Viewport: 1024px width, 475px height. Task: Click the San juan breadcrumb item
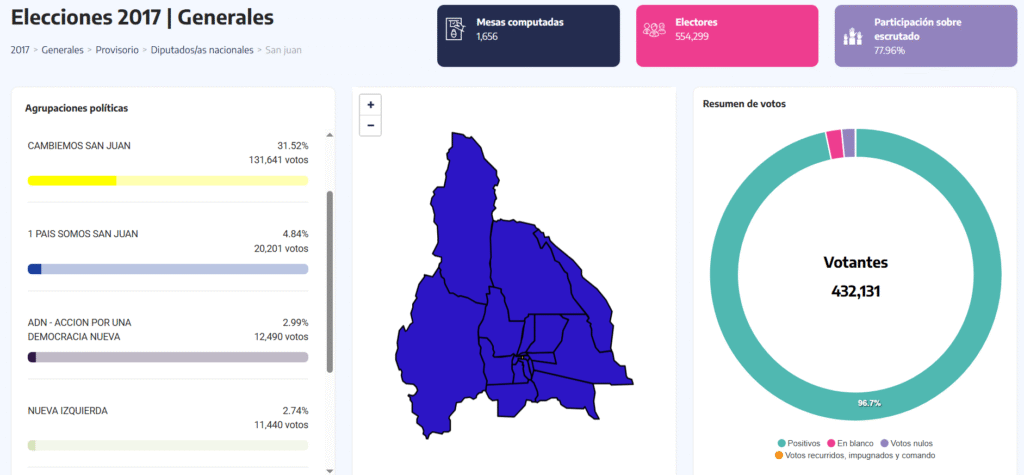click(x=283, y=50)
